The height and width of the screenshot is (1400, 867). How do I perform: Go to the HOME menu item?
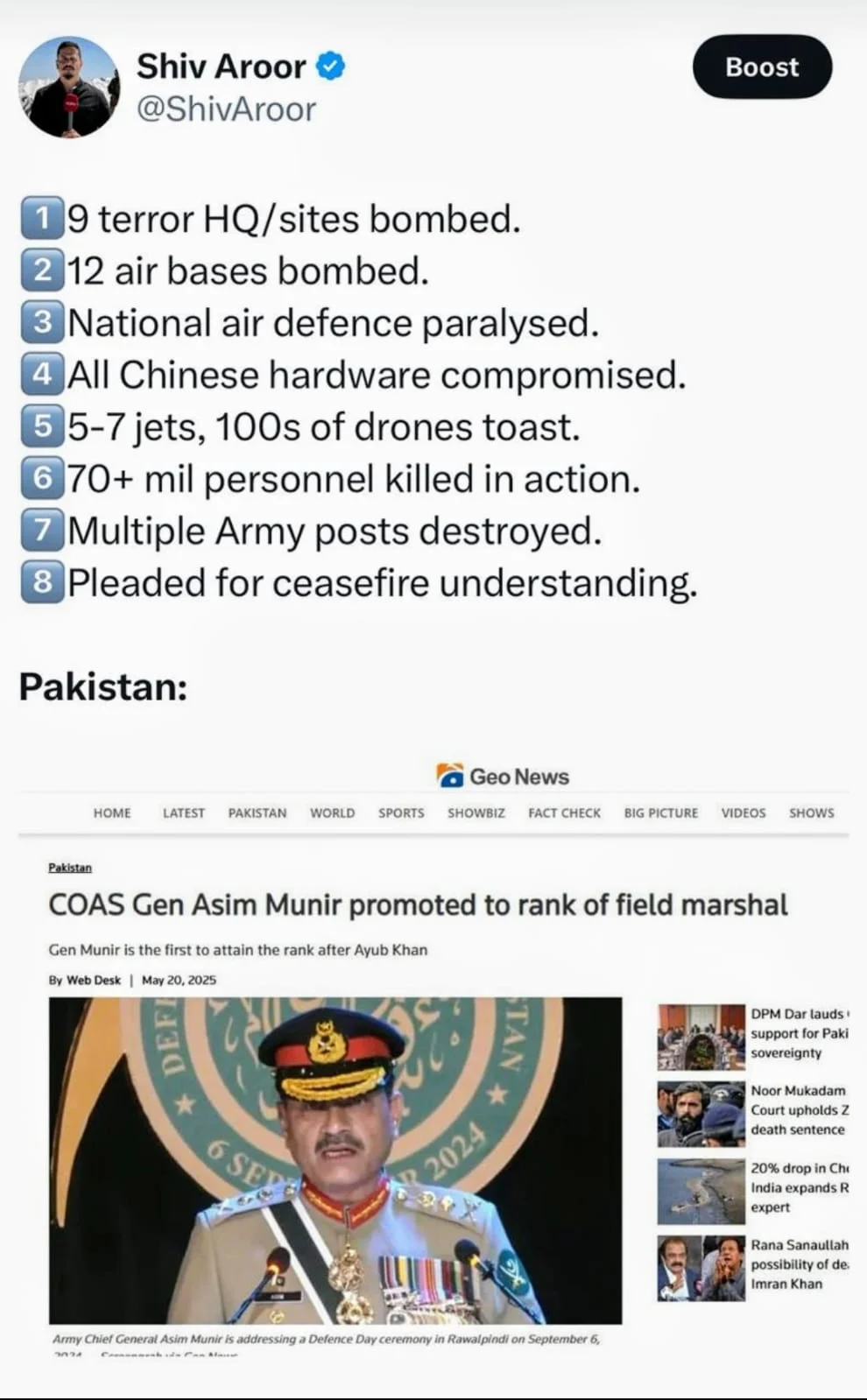pos(112,813)
